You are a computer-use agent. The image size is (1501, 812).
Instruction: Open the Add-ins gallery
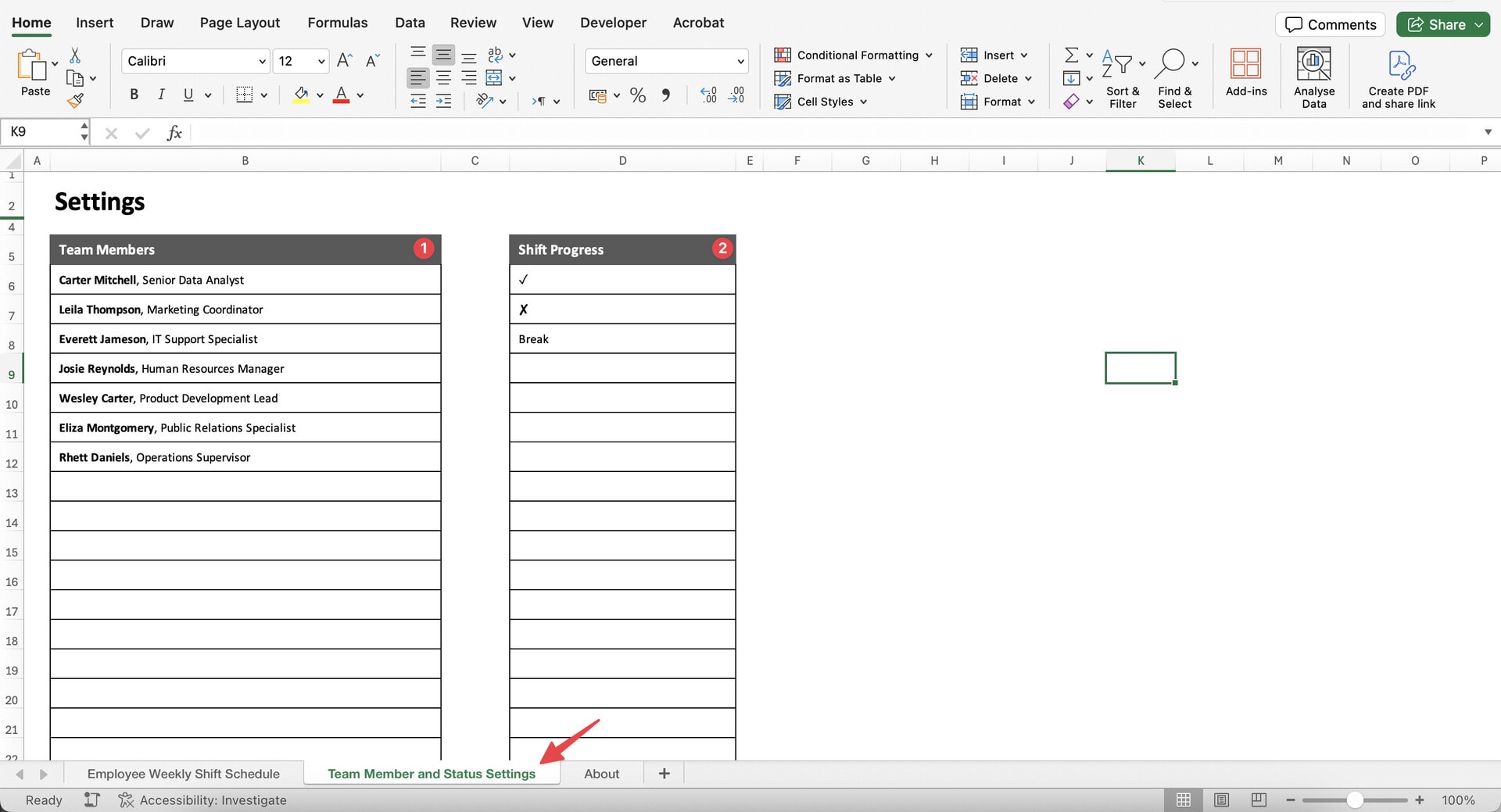(1246, 73)
